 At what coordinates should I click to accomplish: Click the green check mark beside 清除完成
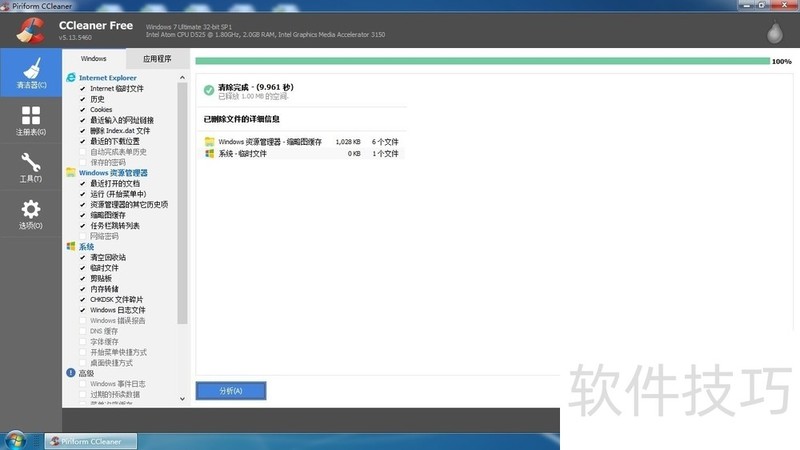[209, 90]
